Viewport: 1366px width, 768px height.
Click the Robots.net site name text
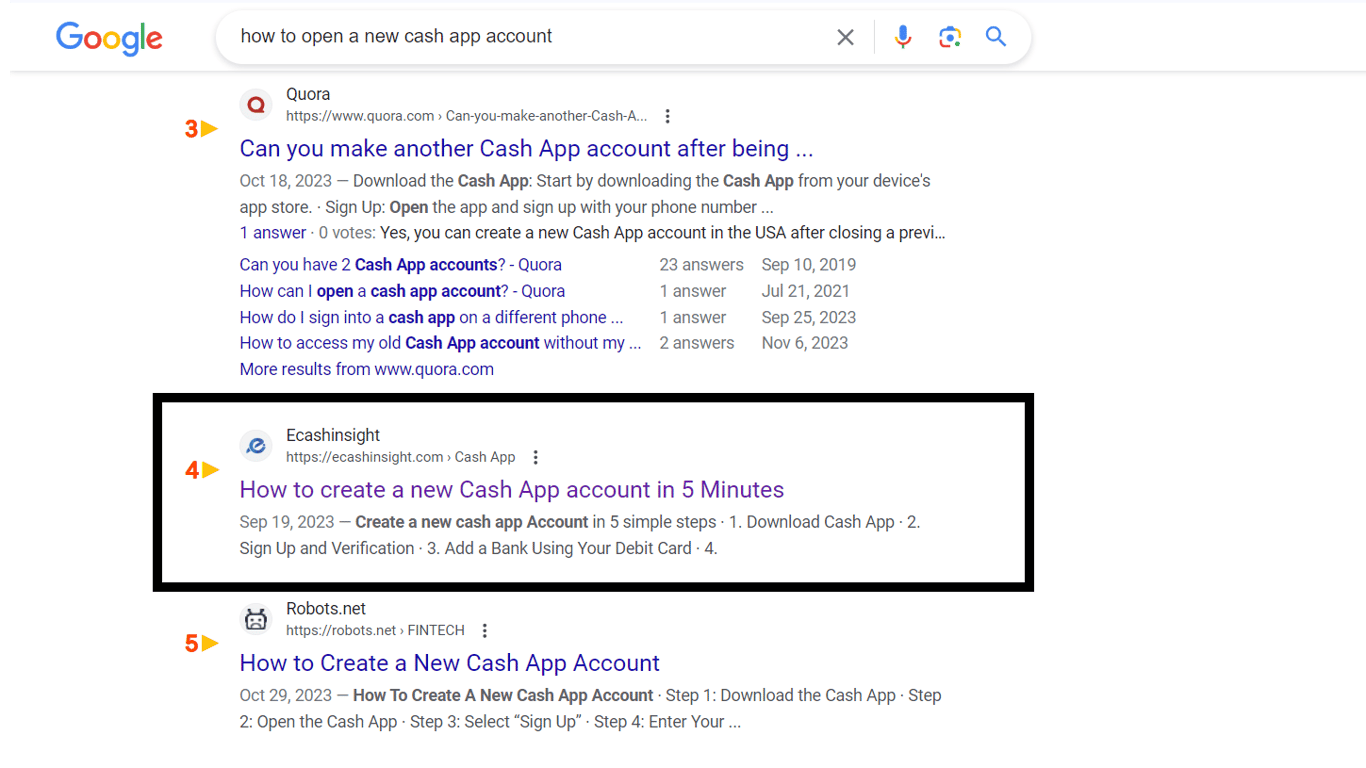(x=326, y=609)
